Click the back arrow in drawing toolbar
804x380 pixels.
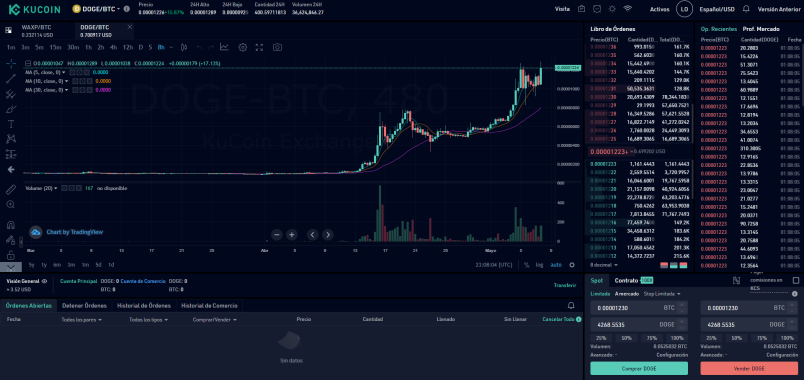(x=11, y=169)
